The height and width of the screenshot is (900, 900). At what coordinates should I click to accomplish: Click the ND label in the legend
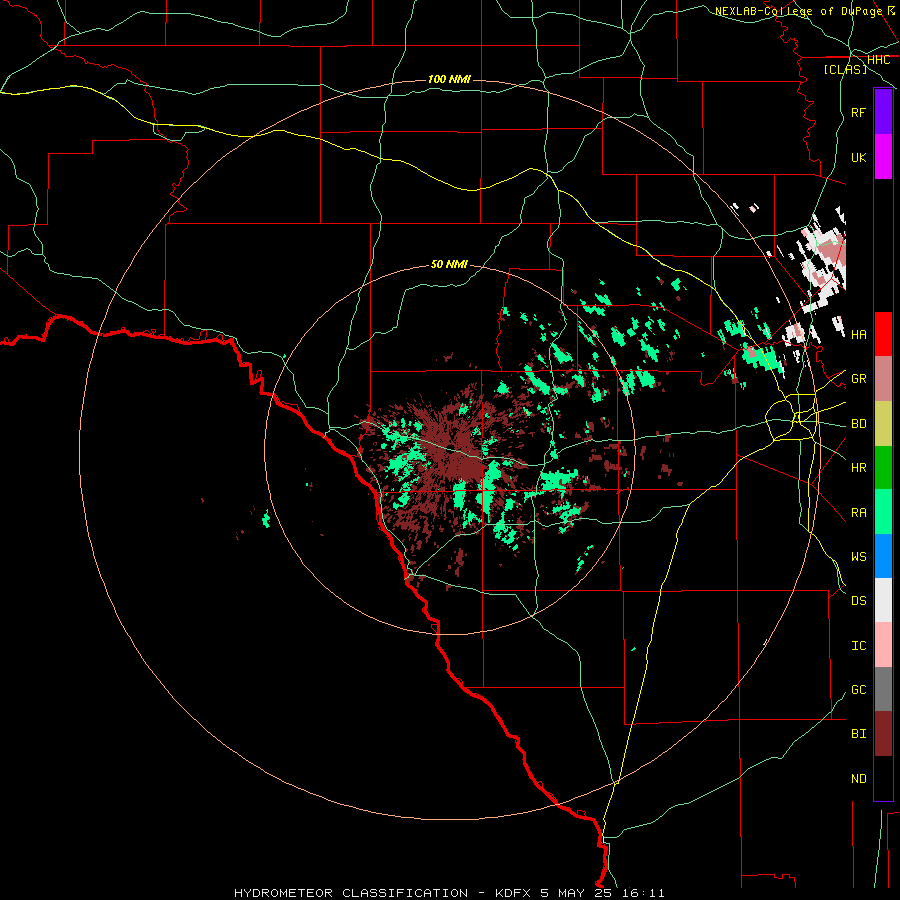[858, 779]
